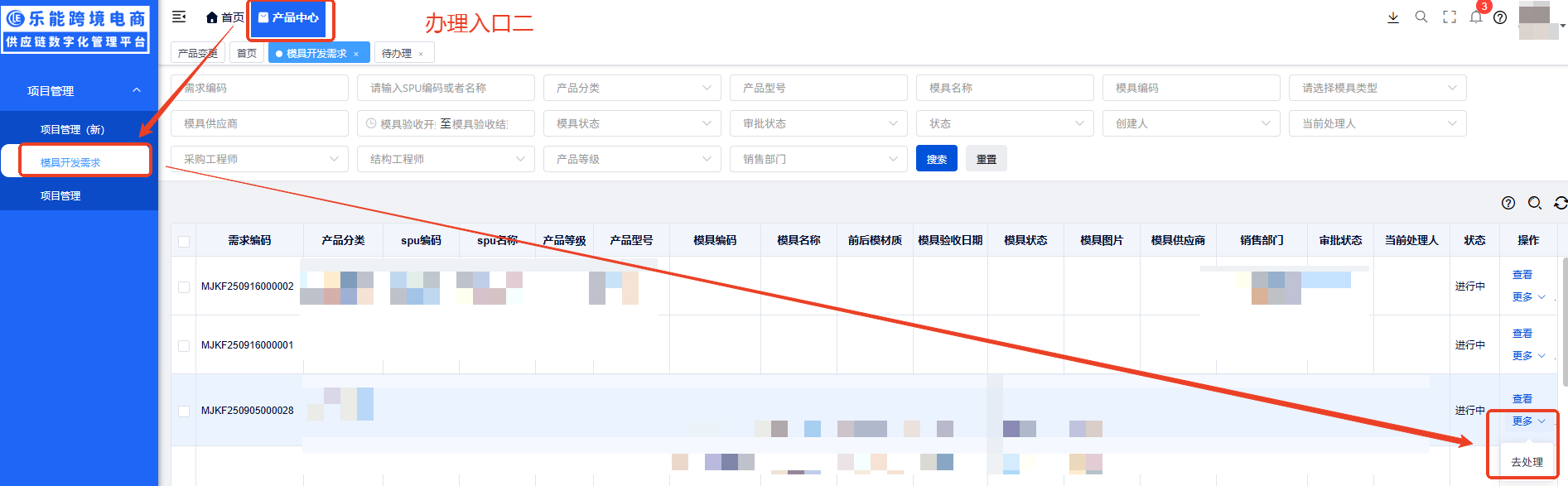Tick the checkbox for row MJKF250916000002

click(x=184, y=287)
